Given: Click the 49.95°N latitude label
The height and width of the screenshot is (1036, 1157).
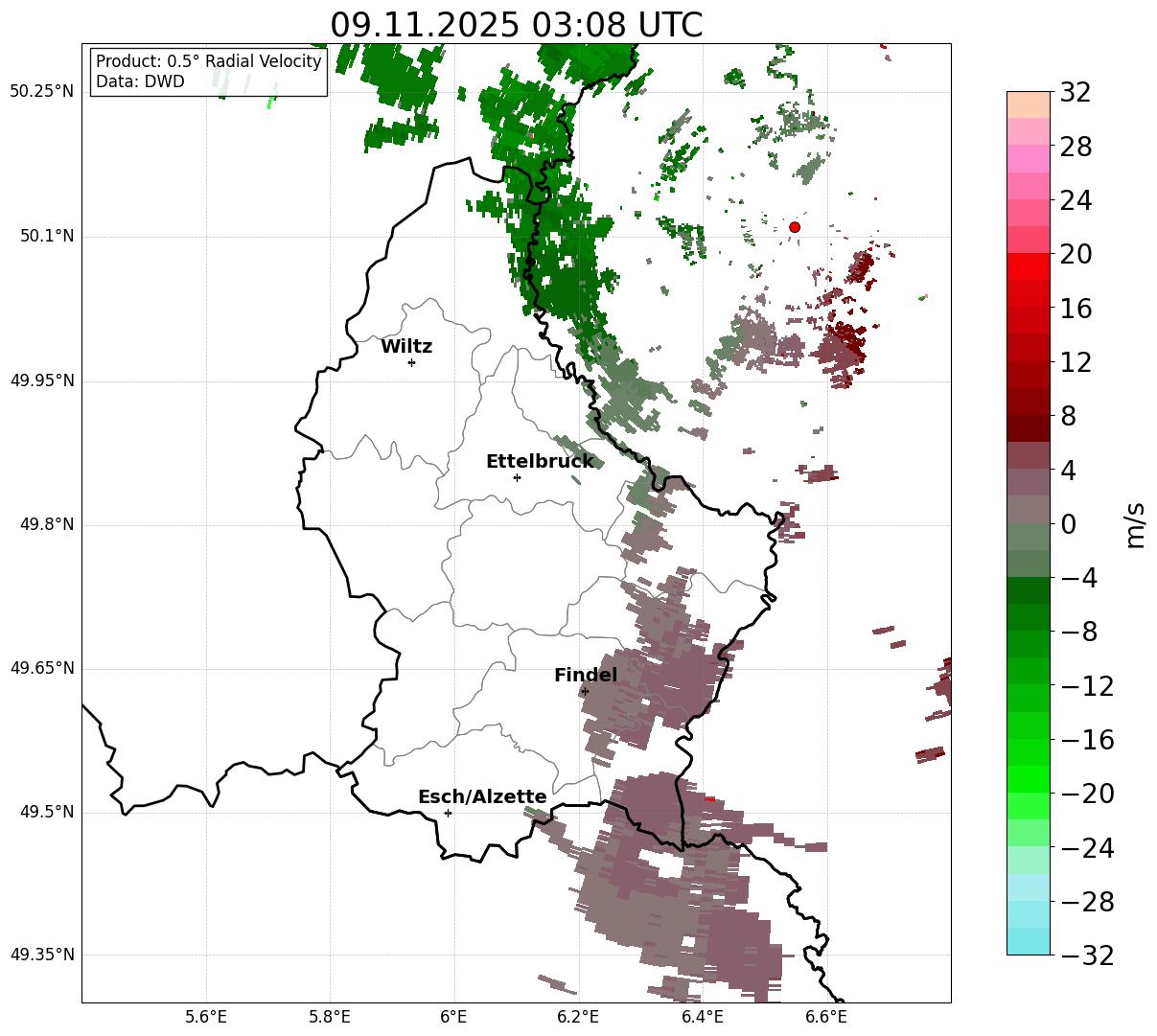Looking at the screenshot, I should [41, 380].
